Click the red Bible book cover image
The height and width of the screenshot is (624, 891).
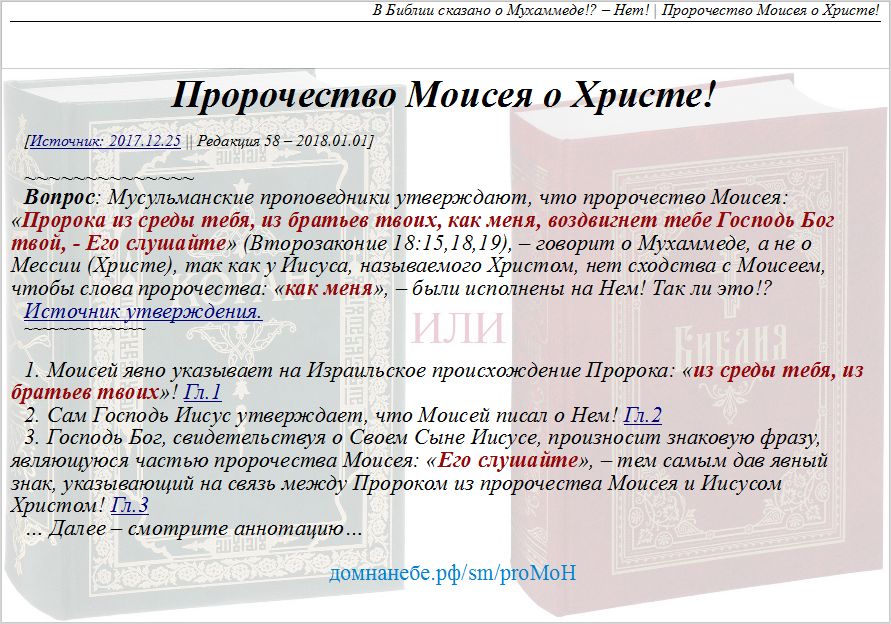(696, 347)
